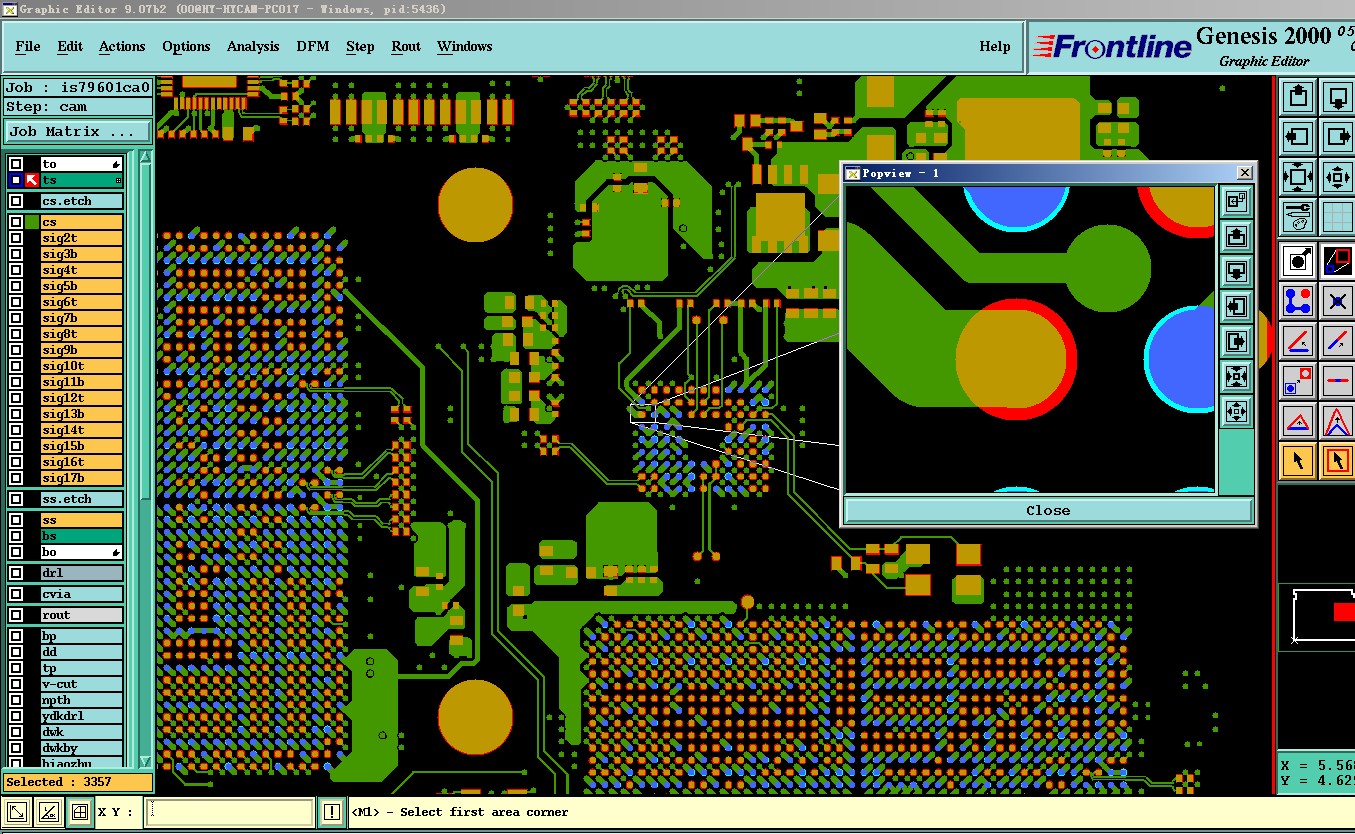This screenshot has height=834, width=1355.
Task: Click the exclamation mark icon in status bar
Action: (x=332, y=813)
